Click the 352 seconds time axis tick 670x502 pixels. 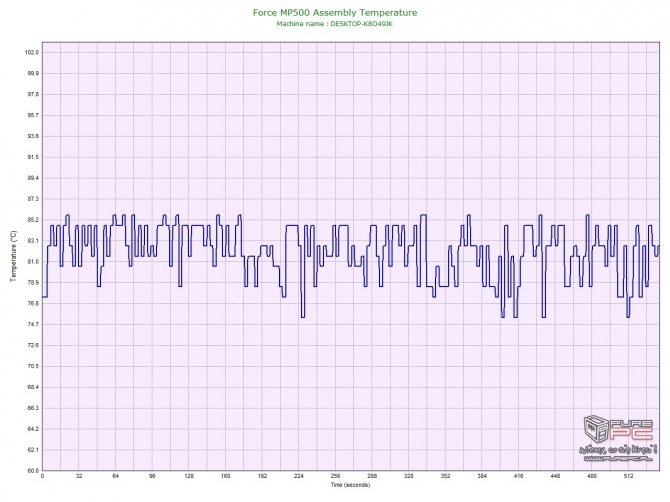pyautogui.click(x=445, y=476)
